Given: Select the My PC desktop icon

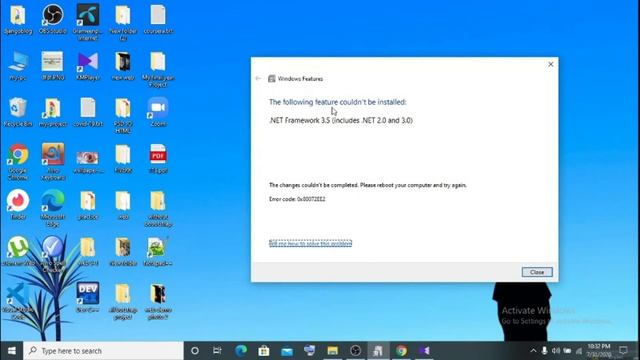Looking at the screenshot, I should click(x=18, y=66).
